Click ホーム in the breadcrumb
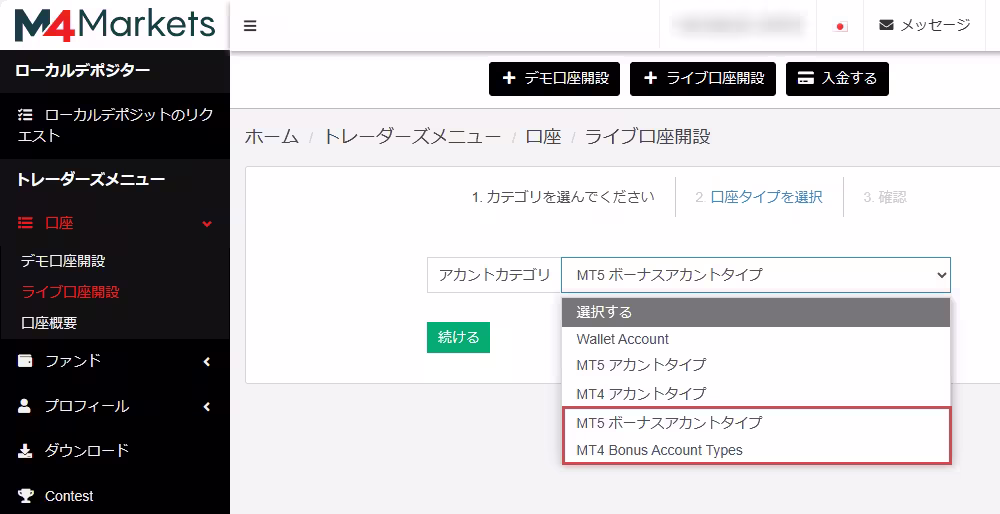This screenshot has width=1000, height=514. 272,136
